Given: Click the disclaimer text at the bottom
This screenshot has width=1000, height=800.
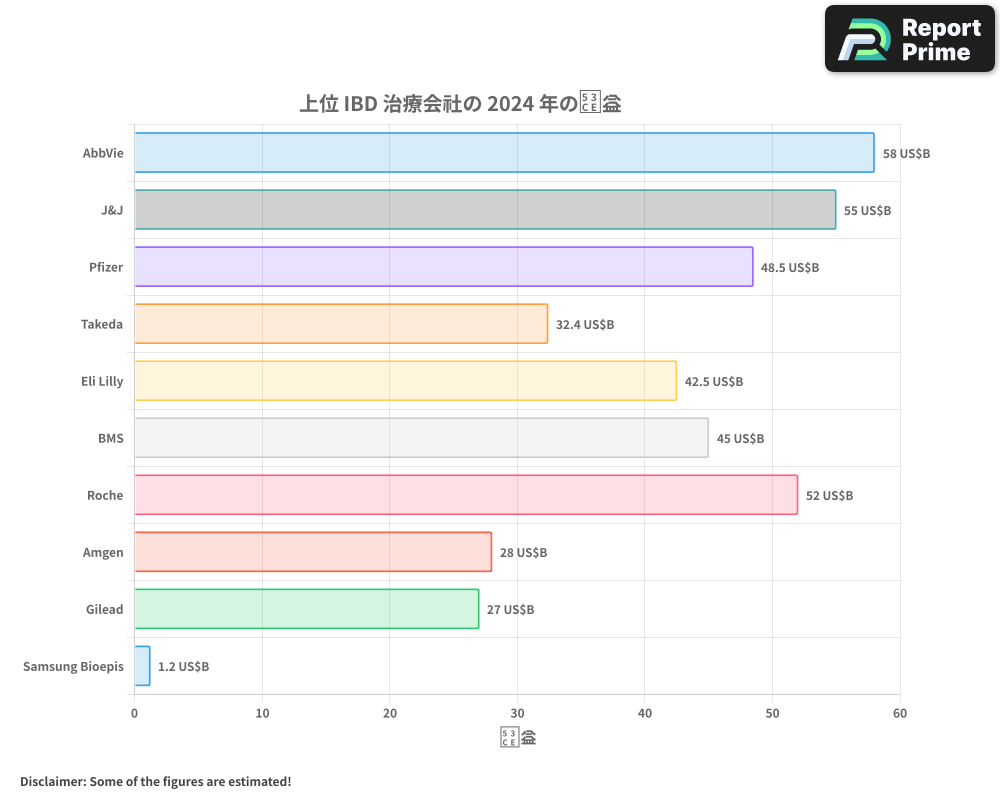Looking at the screenshot, I should tap(153, 781).
